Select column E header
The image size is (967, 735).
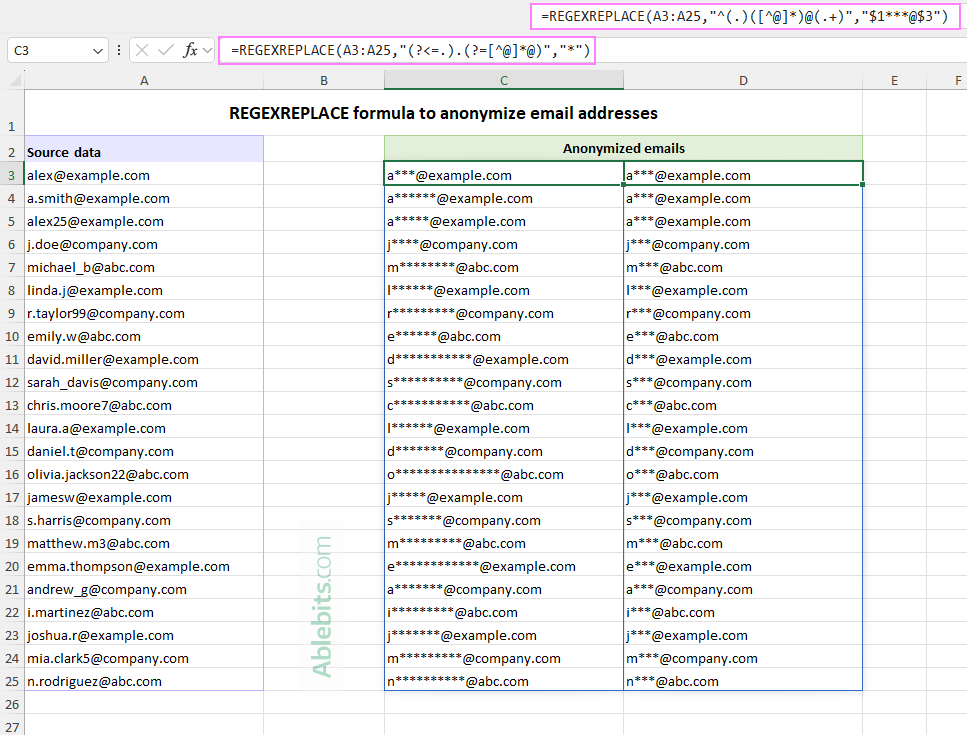point(894,80)
